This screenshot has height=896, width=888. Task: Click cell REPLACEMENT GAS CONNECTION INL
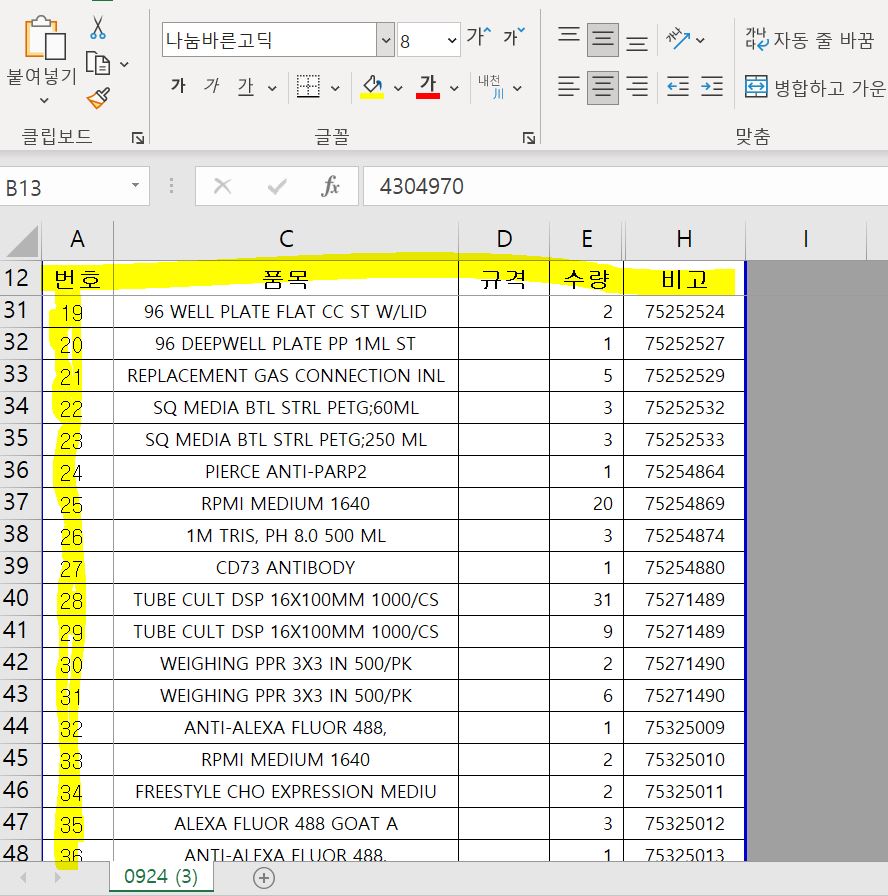[286, 375]
